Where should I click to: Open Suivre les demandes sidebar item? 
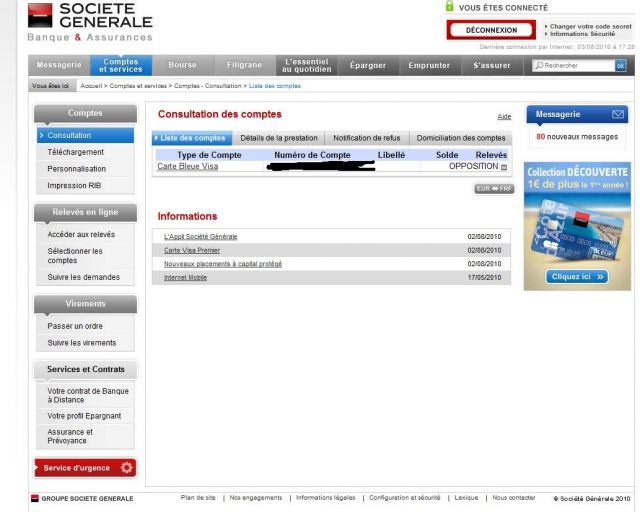[x=85, y=277]
